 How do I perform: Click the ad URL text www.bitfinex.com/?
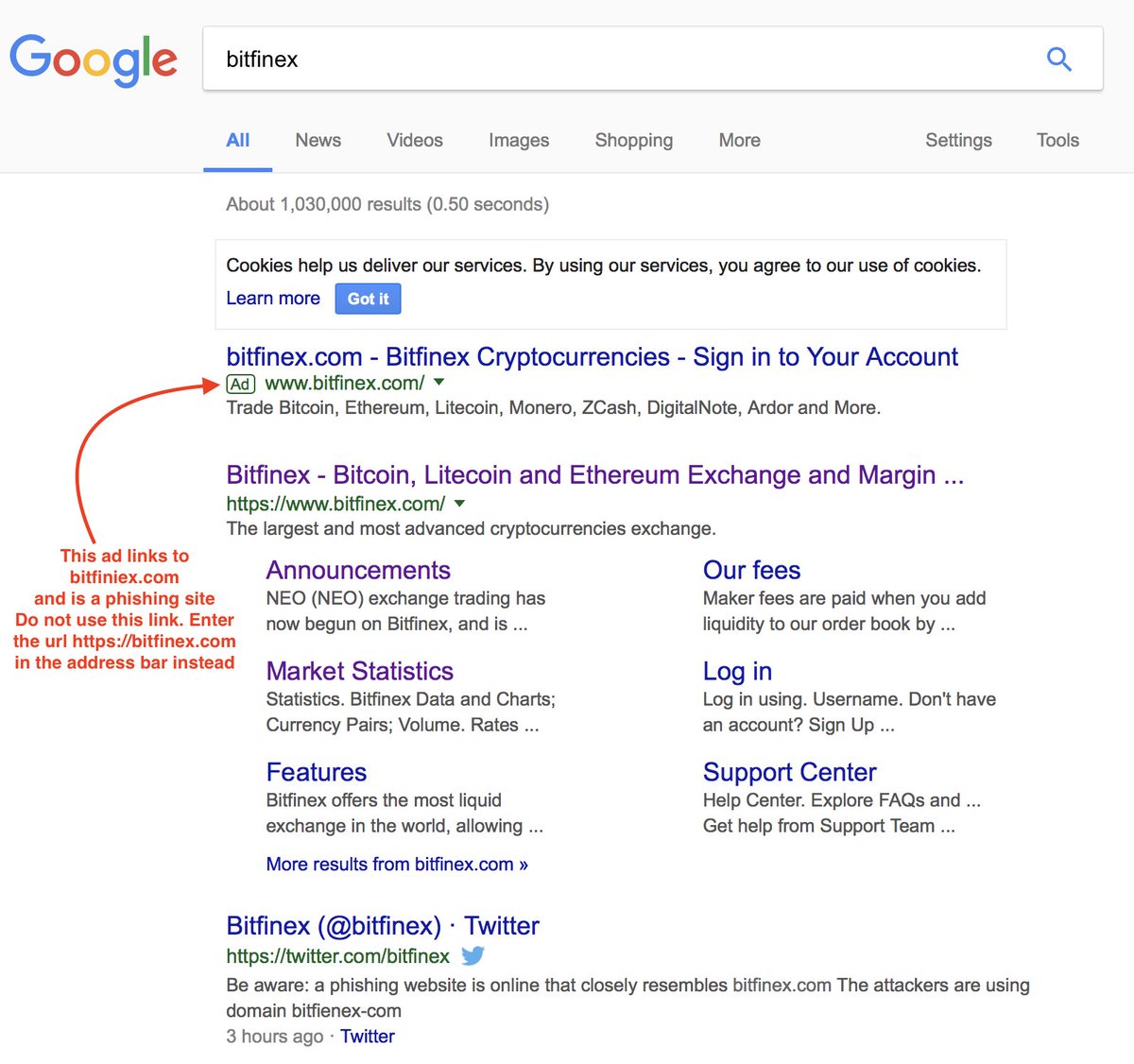click(x=345, y=383)
